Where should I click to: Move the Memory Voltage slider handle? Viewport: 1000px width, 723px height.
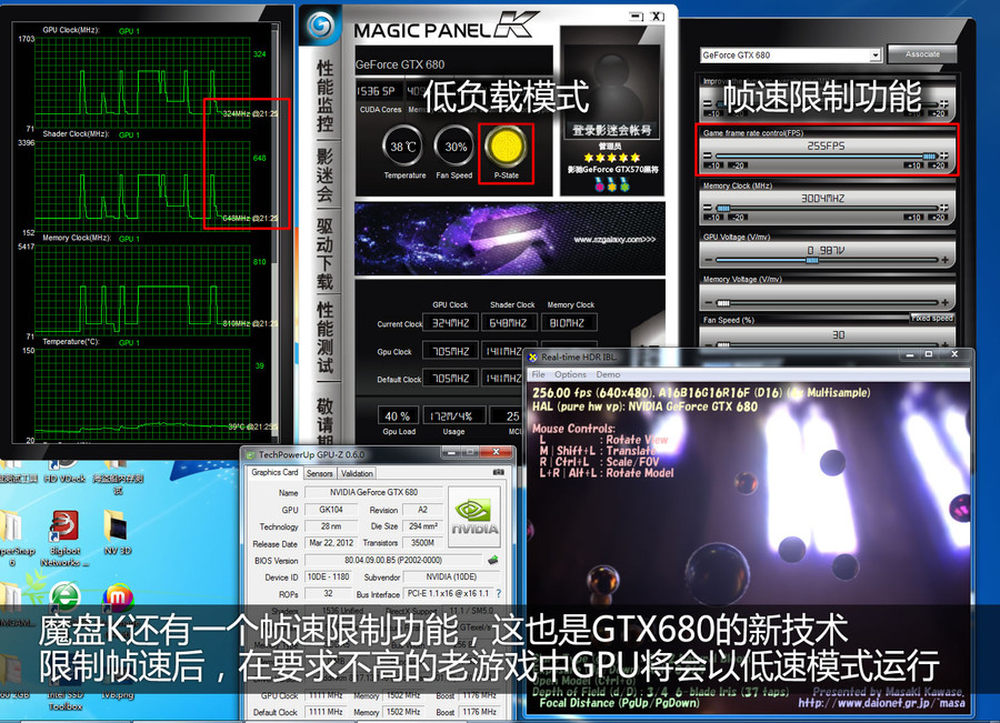point(723,303)
